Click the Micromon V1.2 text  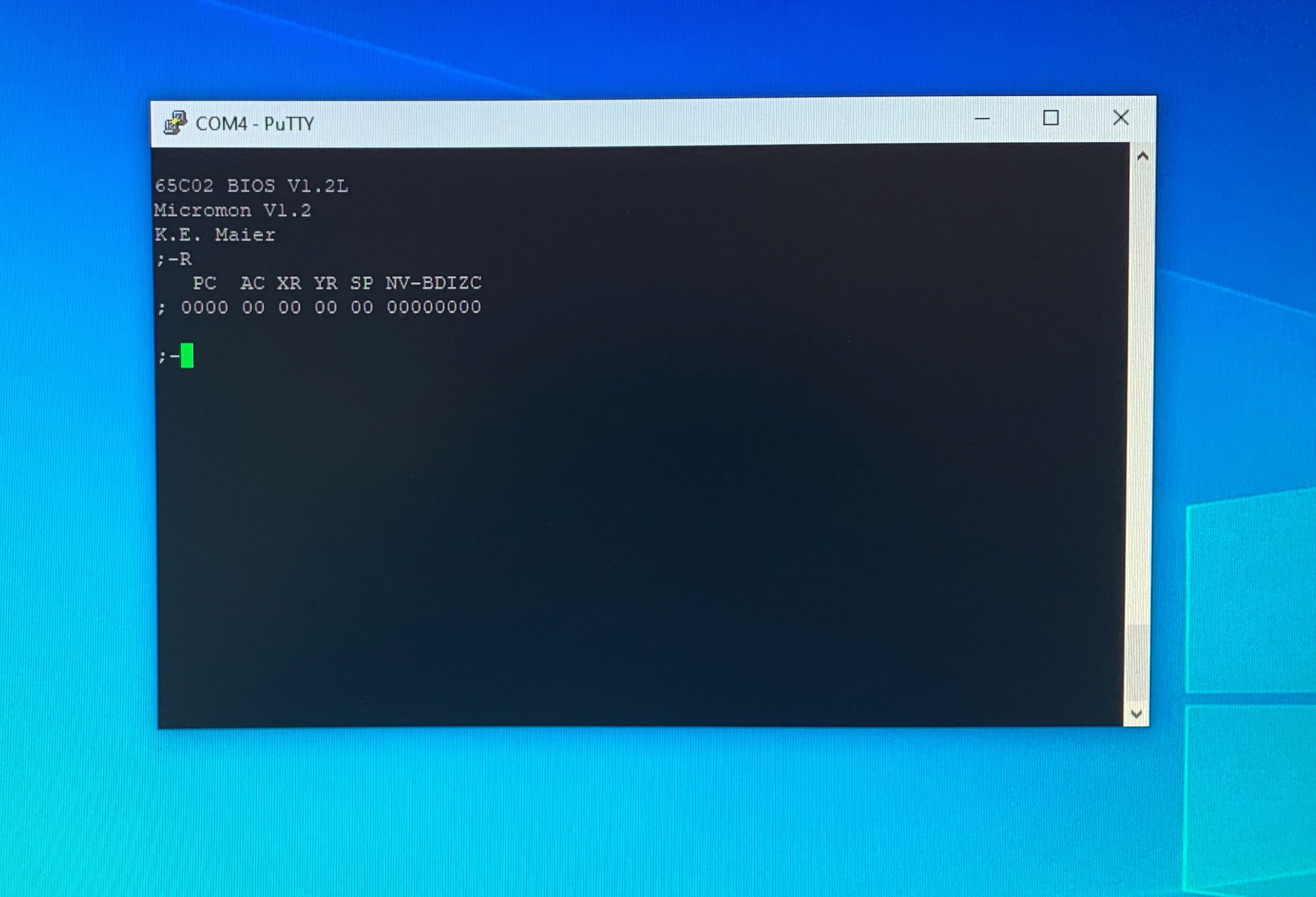(232, 210)
